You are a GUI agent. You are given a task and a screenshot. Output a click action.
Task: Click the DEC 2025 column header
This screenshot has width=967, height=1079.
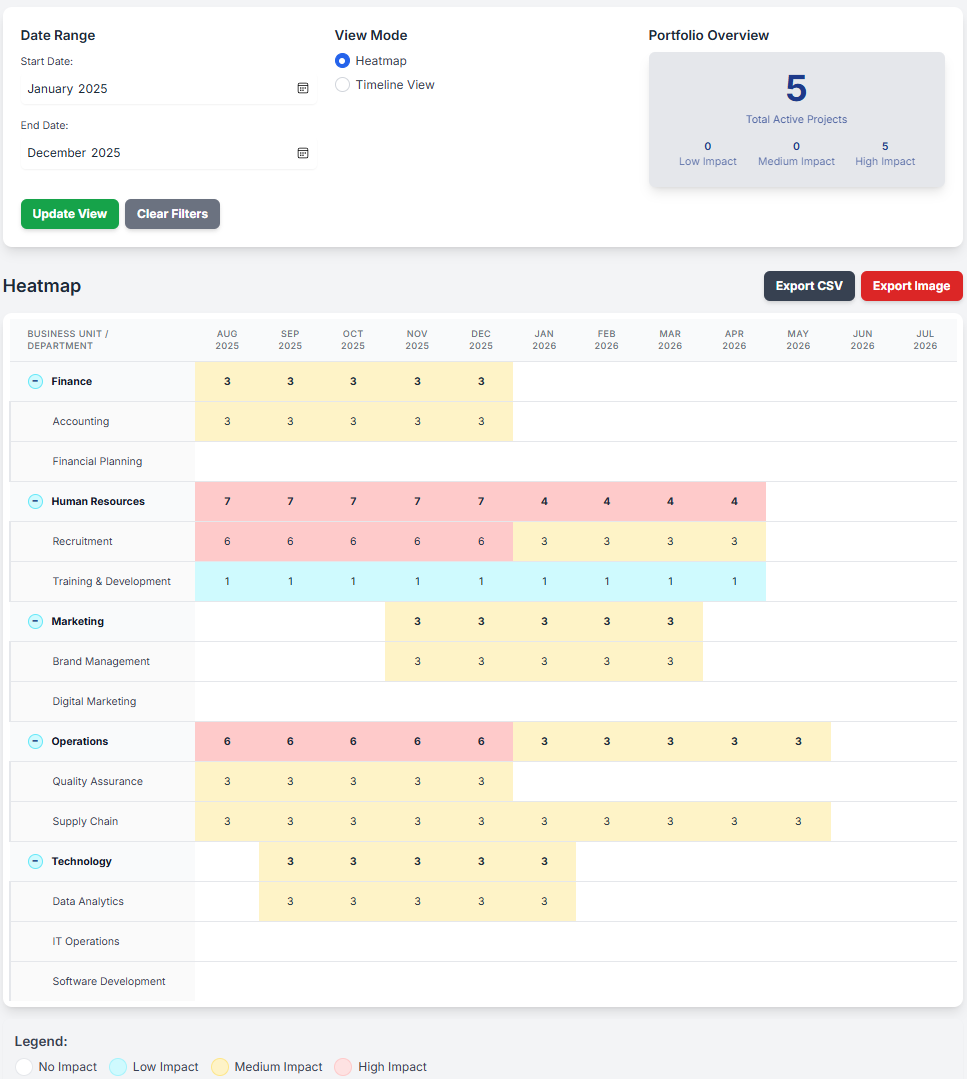[481, 340]
